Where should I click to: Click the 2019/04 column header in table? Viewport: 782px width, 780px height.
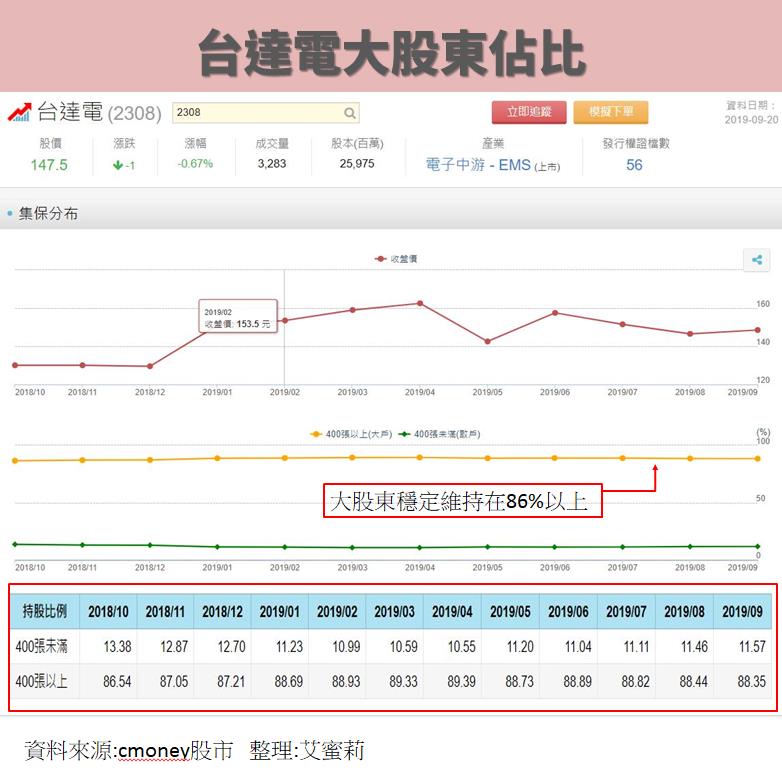452,611
